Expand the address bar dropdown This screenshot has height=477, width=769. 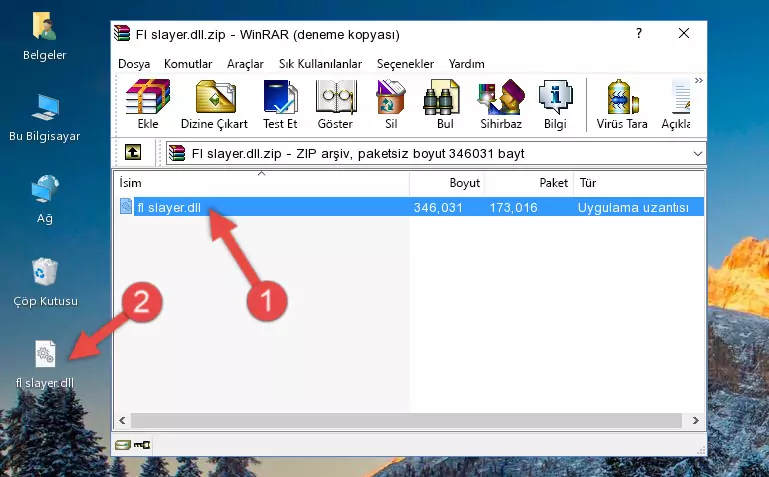click(x=697, y=153)
